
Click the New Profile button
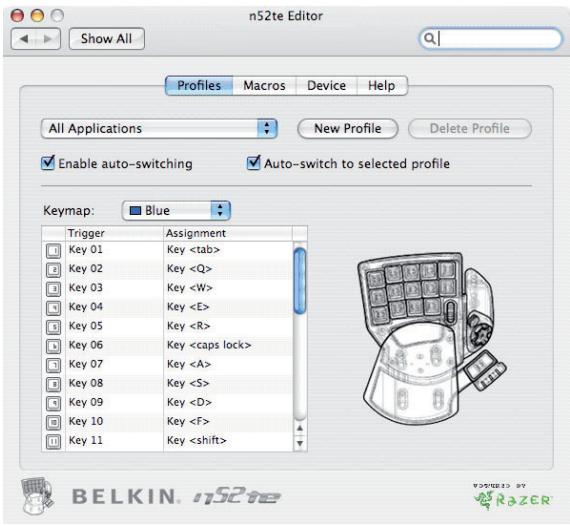(x=348, y=129)
